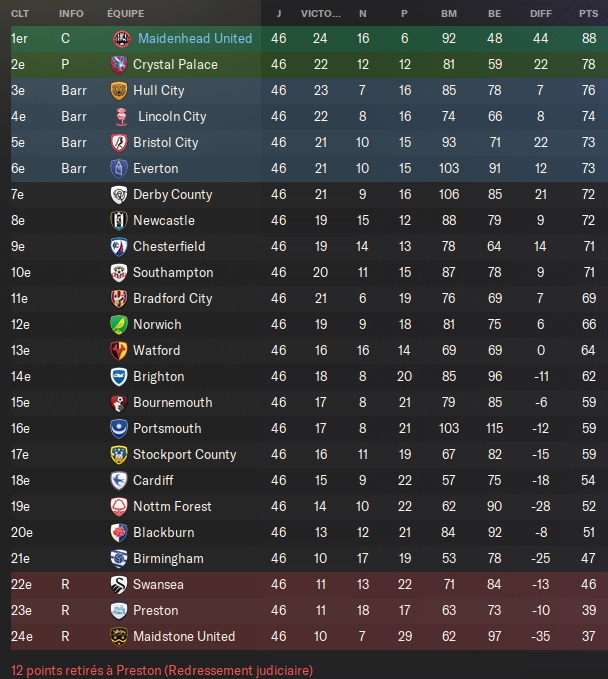This screenshot has width=608, height=679.
Task: Click the Swansea swan crest
Action: coord(119,584)
